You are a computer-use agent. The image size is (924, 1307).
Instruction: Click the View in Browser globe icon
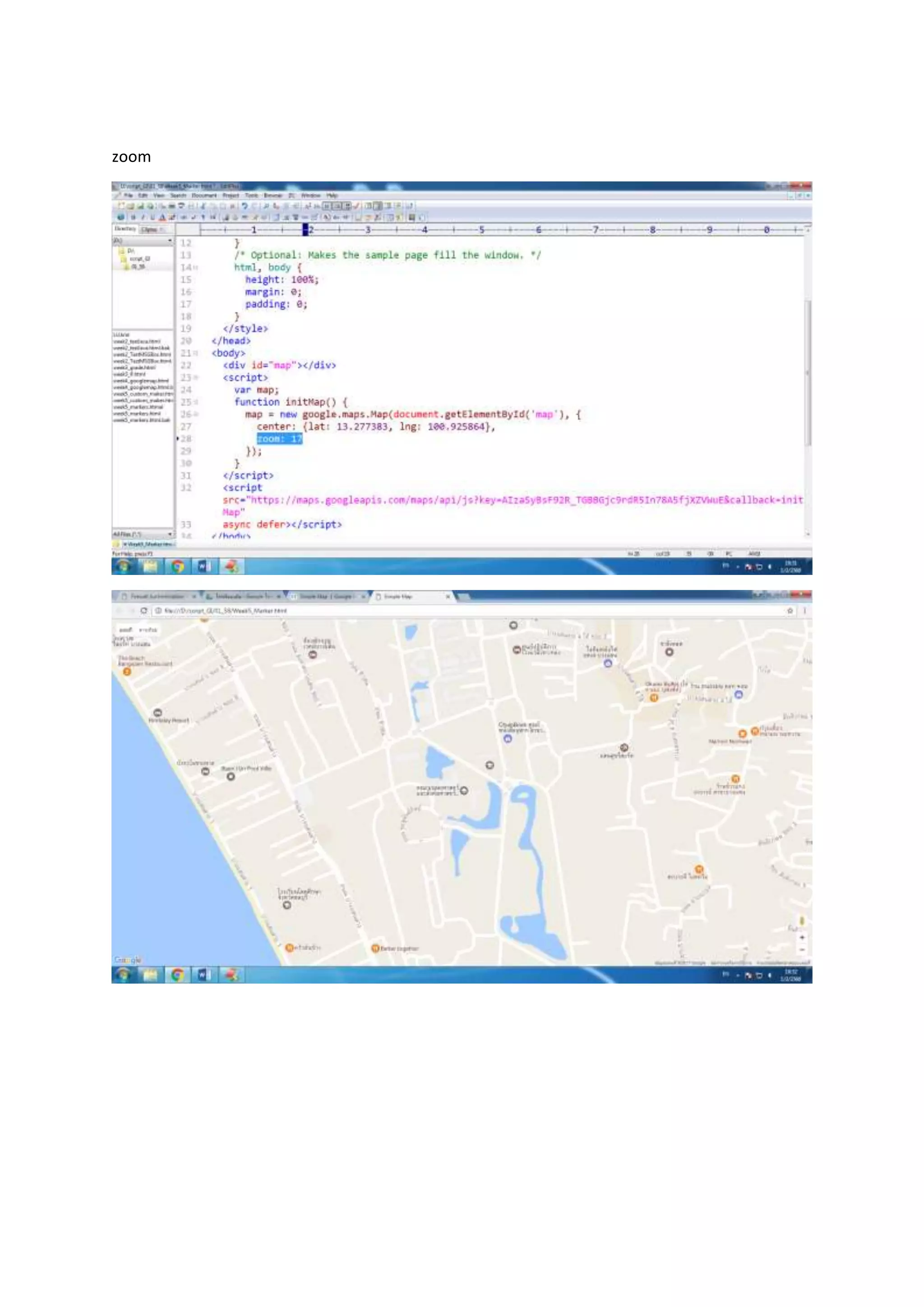click(x=120, y=218)
